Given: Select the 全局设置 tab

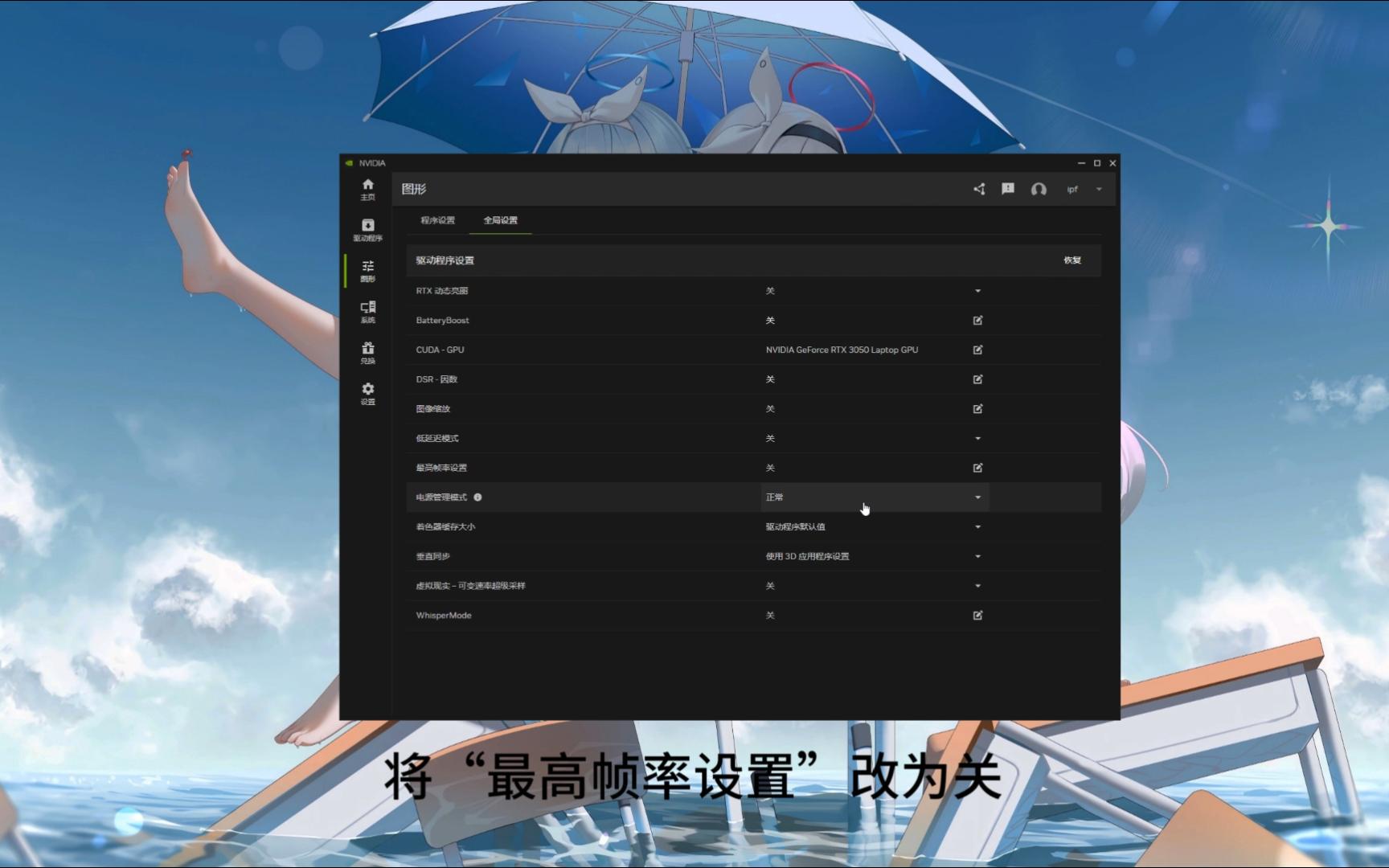Looking at the screenshot, I should click(x=502, y=219).
